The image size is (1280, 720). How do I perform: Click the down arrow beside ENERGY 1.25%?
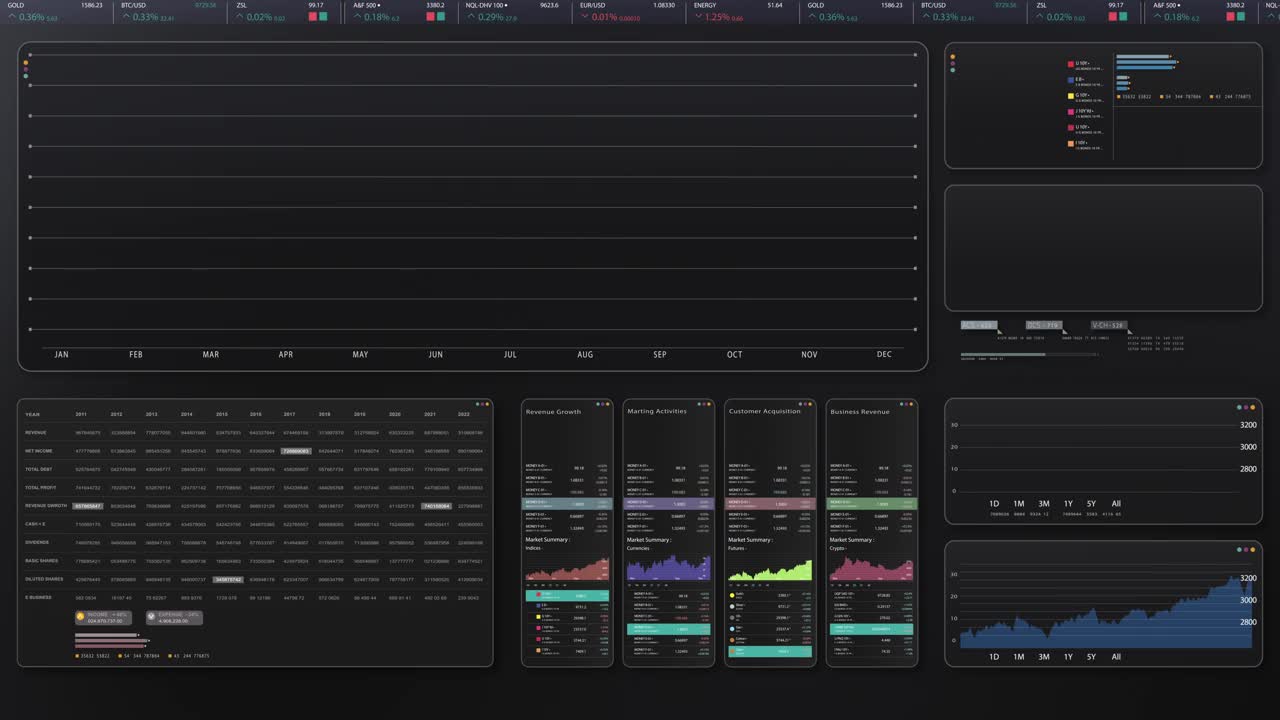point(698,17)
